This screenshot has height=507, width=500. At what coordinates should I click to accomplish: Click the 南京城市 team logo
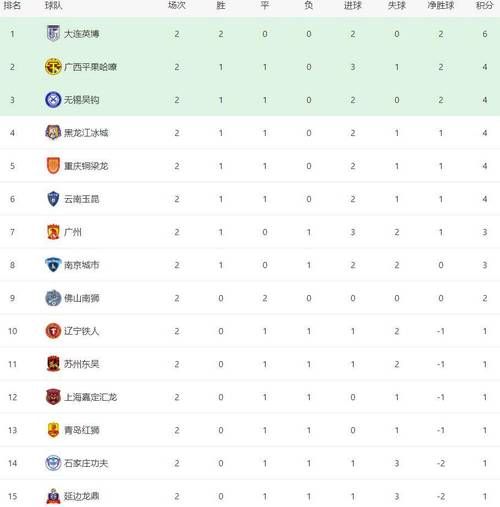pyautogui.click(x=53, y=265)
